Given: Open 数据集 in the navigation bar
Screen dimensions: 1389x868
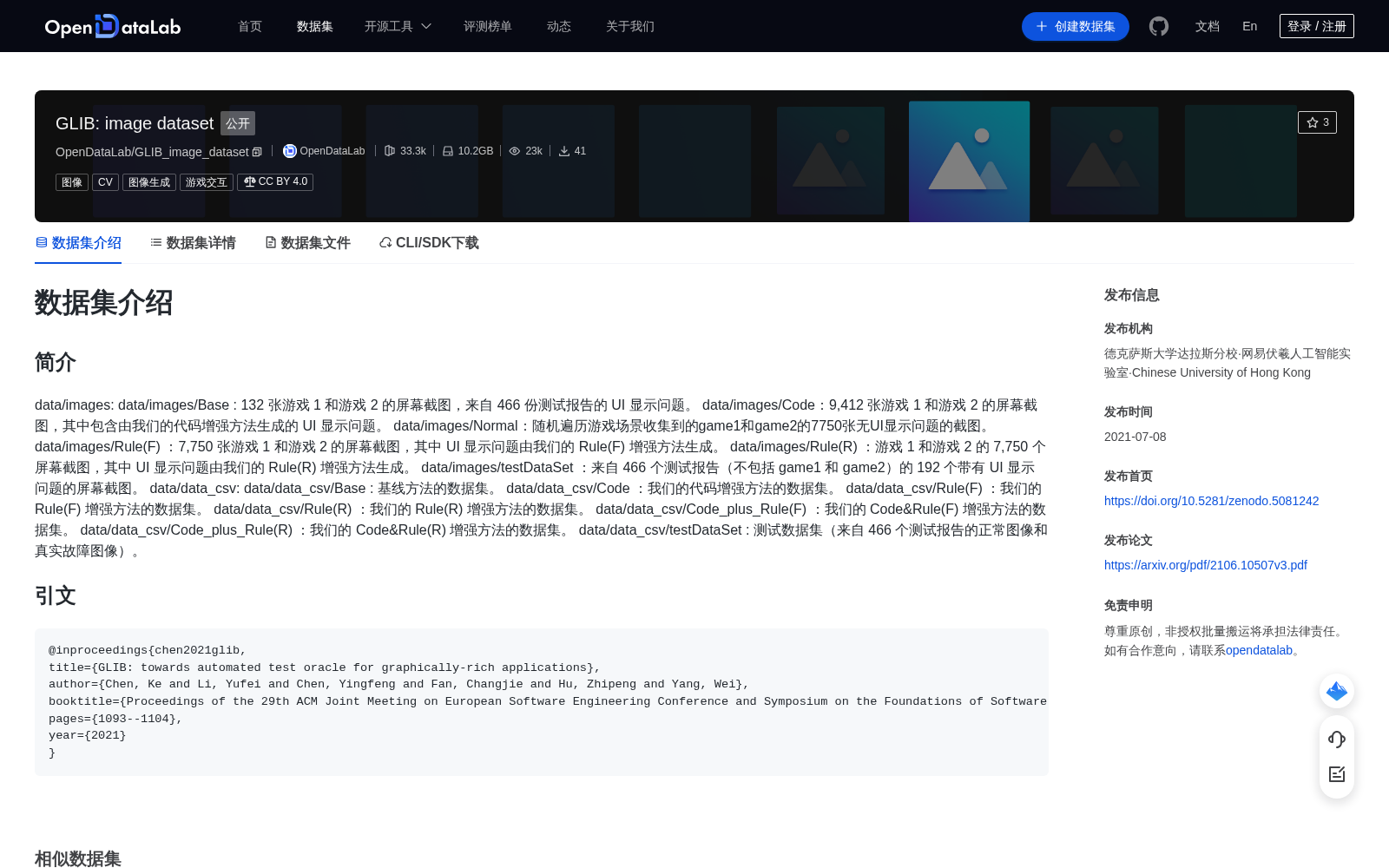Looking at the screenshot, I should (315, 26).
